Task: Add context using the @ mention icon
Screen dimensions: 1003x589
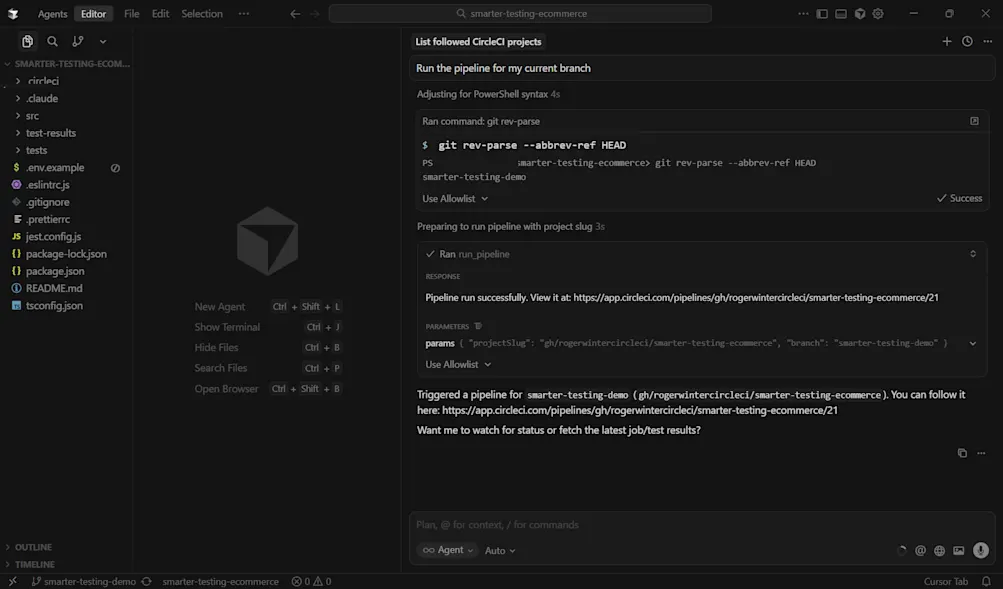Action: pyautogui.click(x=919, y=550)
